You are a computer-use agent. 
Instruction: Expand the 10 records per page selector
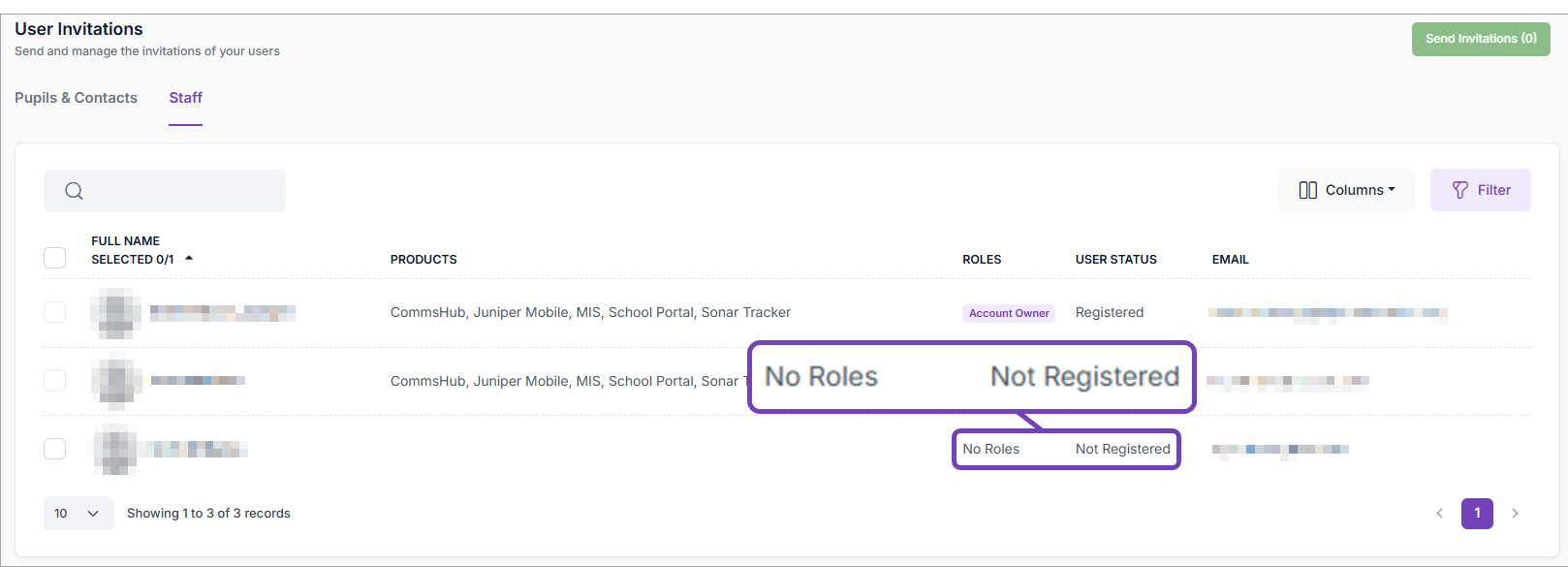tap(78, 514)
